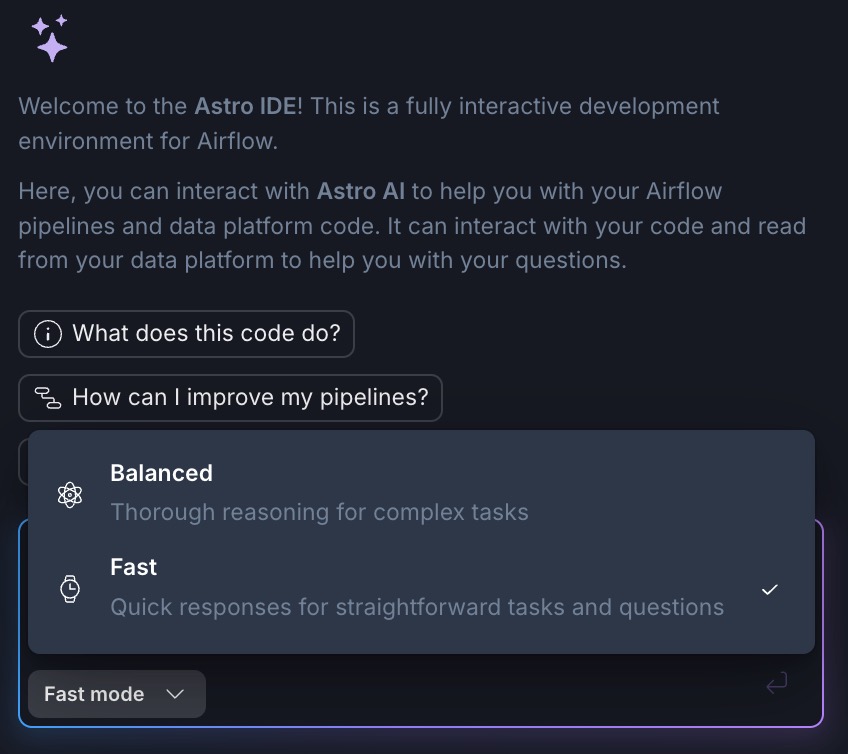Viewport: 848px width, 754px height.
Task: Click the stopwatch icon for Fast mode
Action: (x=70, y=588)
